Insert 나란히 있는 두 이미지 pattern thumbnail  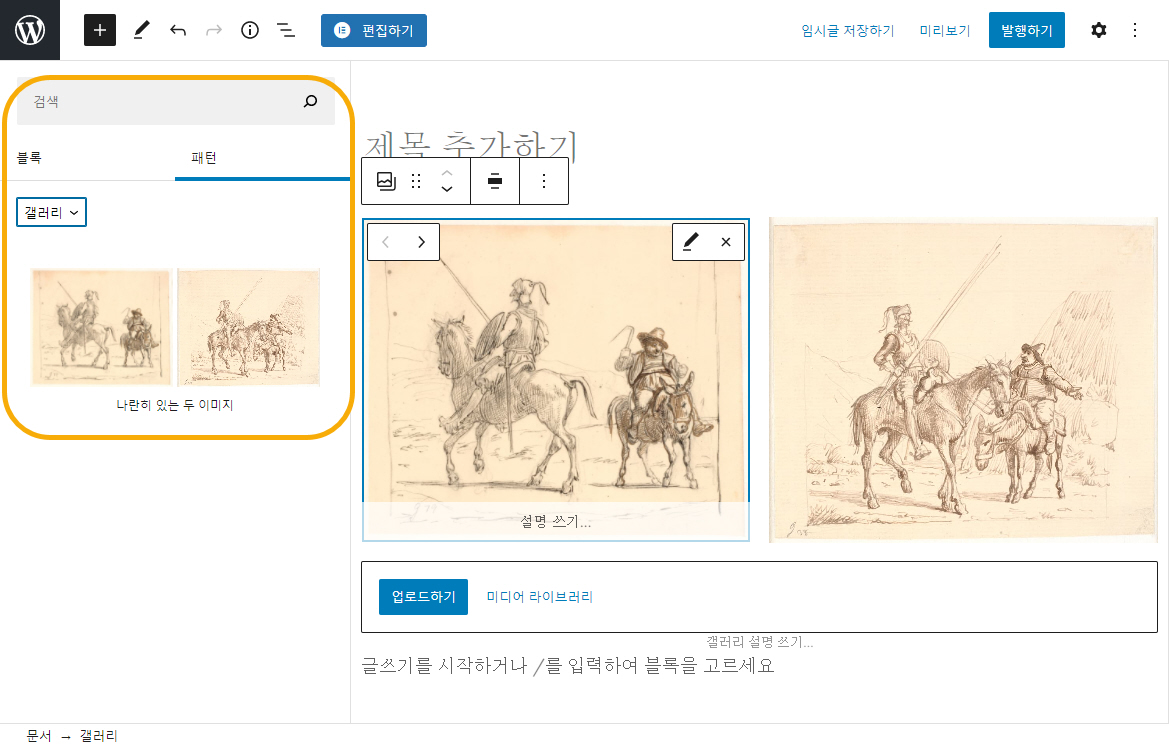pos(175,327)
